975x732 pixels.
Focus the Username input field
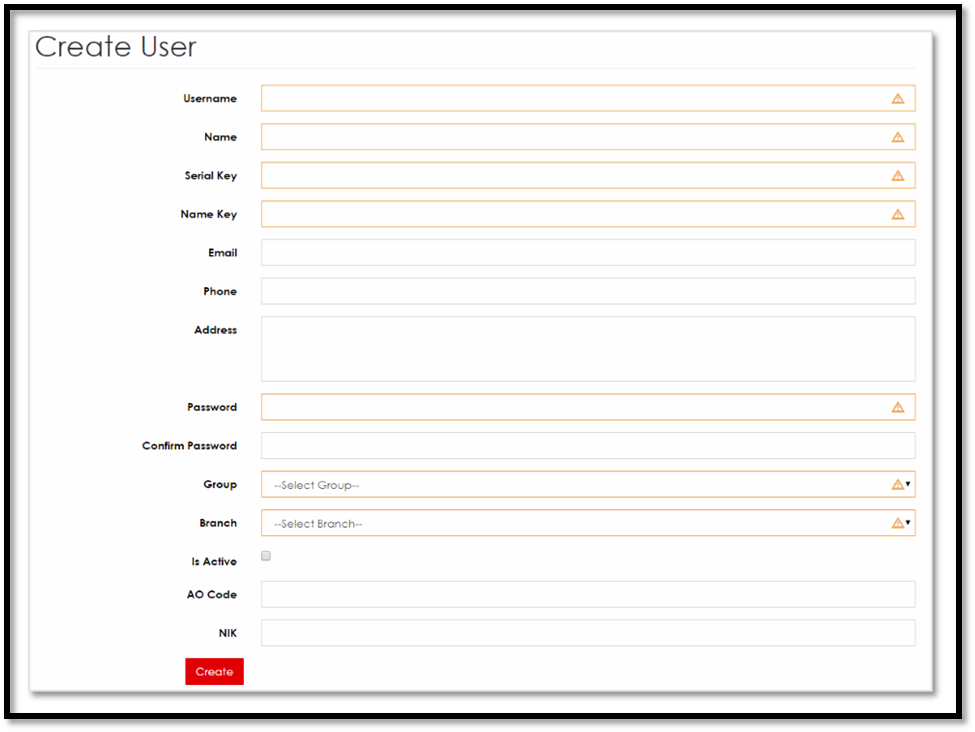point(588,98)
